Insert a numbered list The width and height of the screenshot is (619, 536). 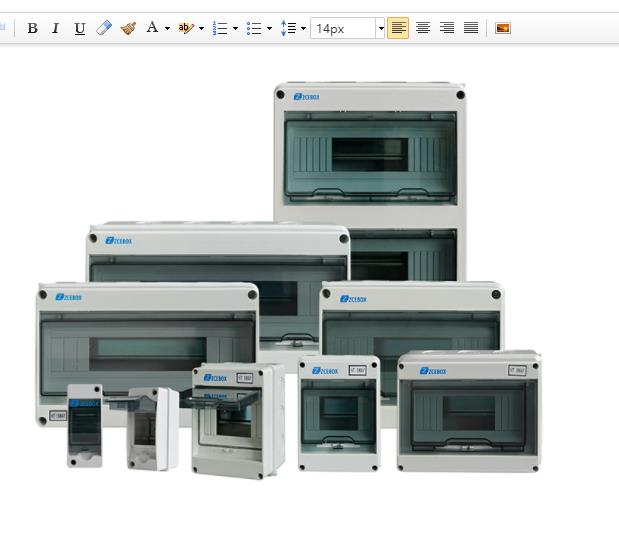pos(220,28)
